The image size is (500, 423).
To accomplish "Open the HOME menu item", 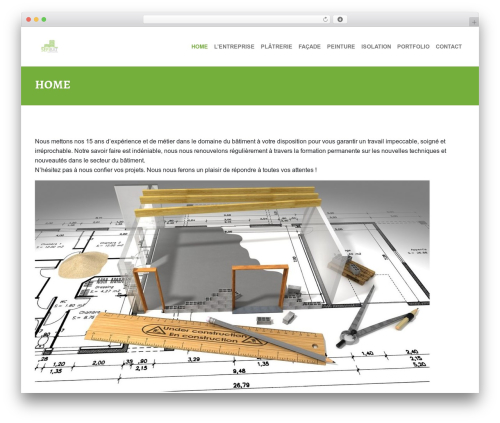I will [199, 47].
